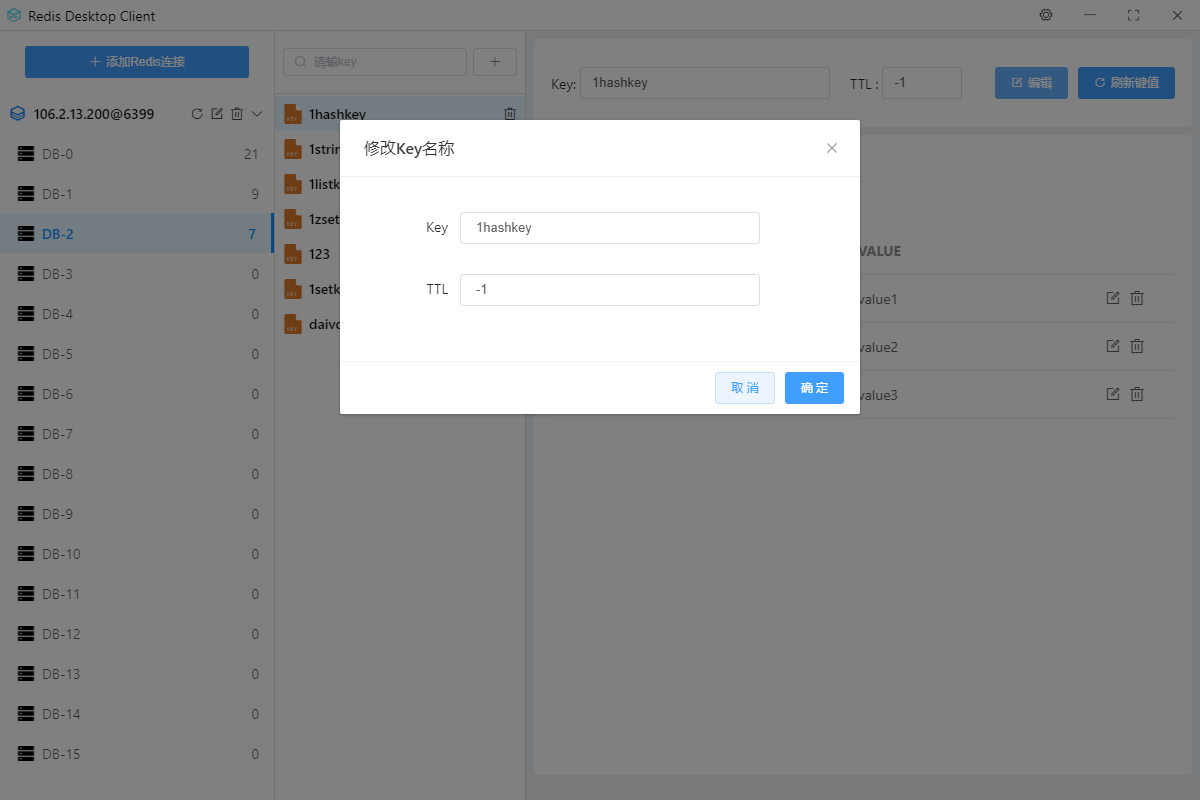
Task: Delete the value1 row
Action: [x=1137, y=298]
